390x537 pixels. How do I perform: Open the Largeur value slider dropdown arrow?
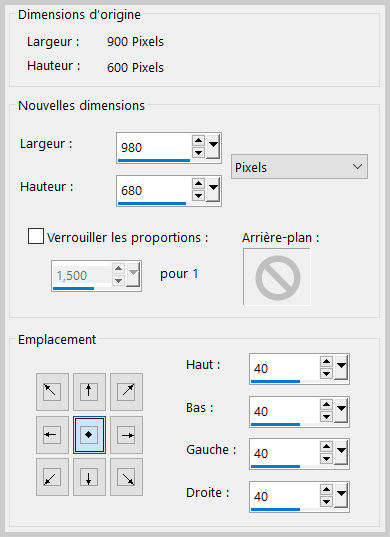[213, 147]
